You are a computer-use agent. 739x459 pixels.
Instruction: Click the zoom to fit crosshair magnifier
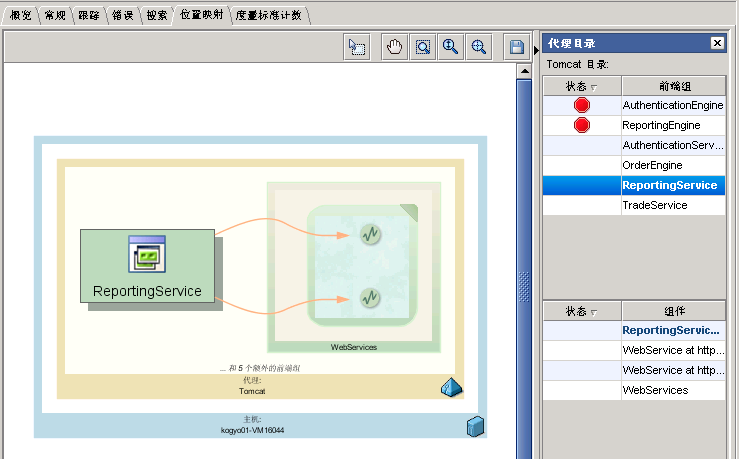(x=479, y=47)
